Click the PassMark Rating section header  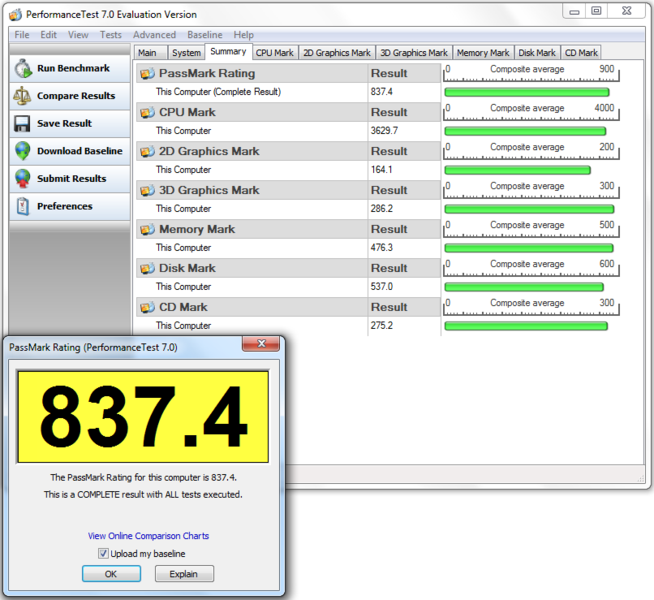288,73
